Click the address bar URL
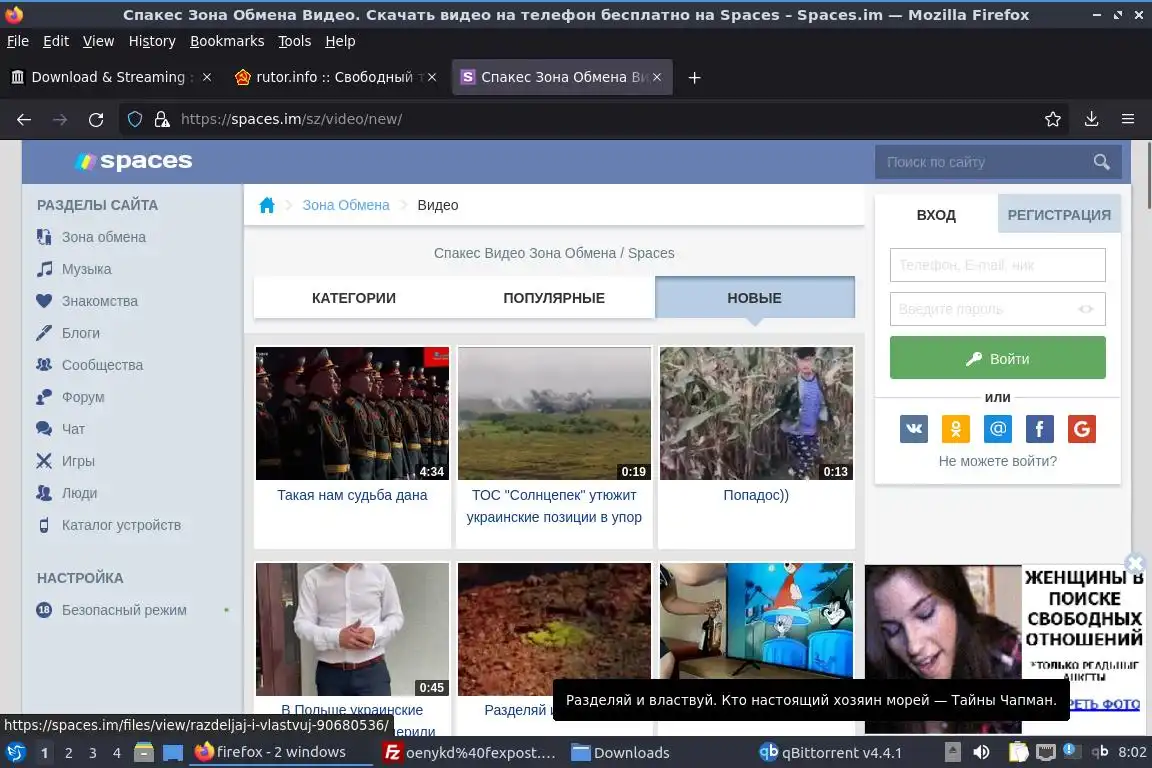The height and width of the screenshot is (768, 1152). tap(291, 119)
